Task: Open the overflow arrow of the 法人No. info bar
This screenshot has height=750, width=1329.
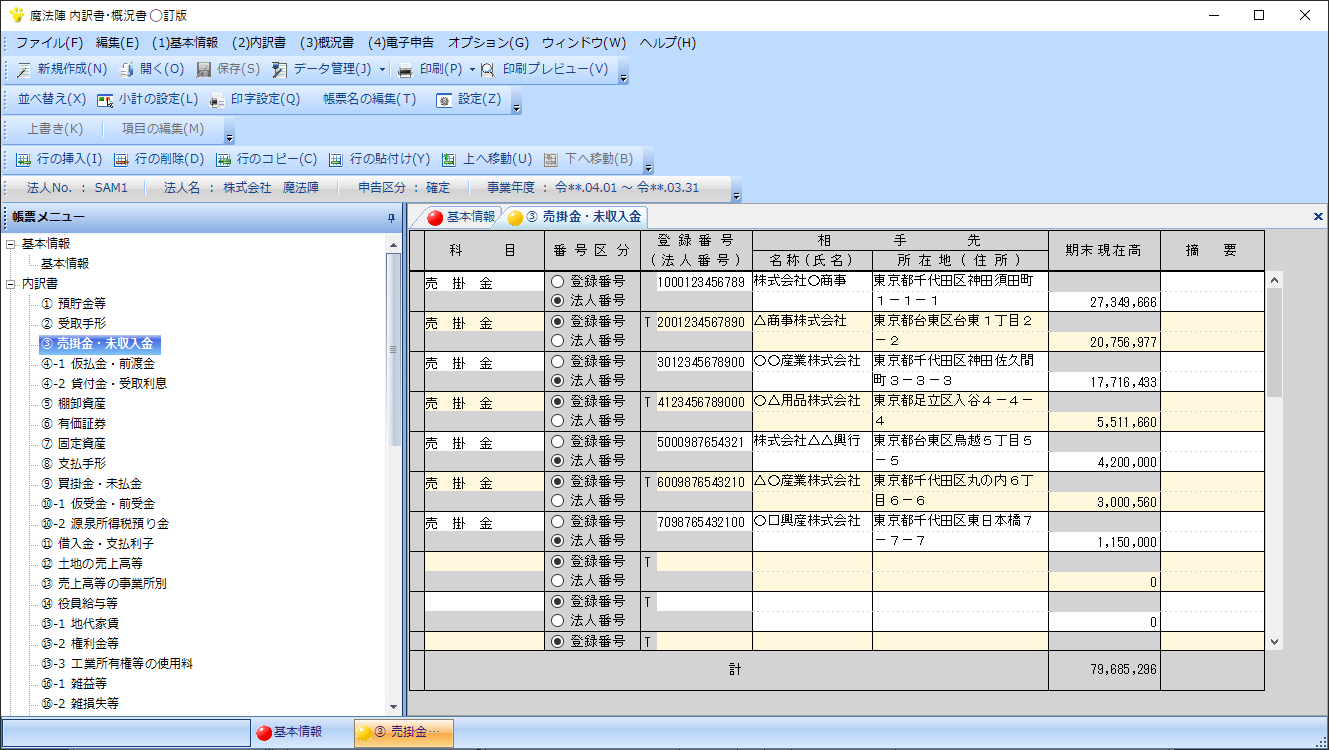Action: tap(737, 194)
